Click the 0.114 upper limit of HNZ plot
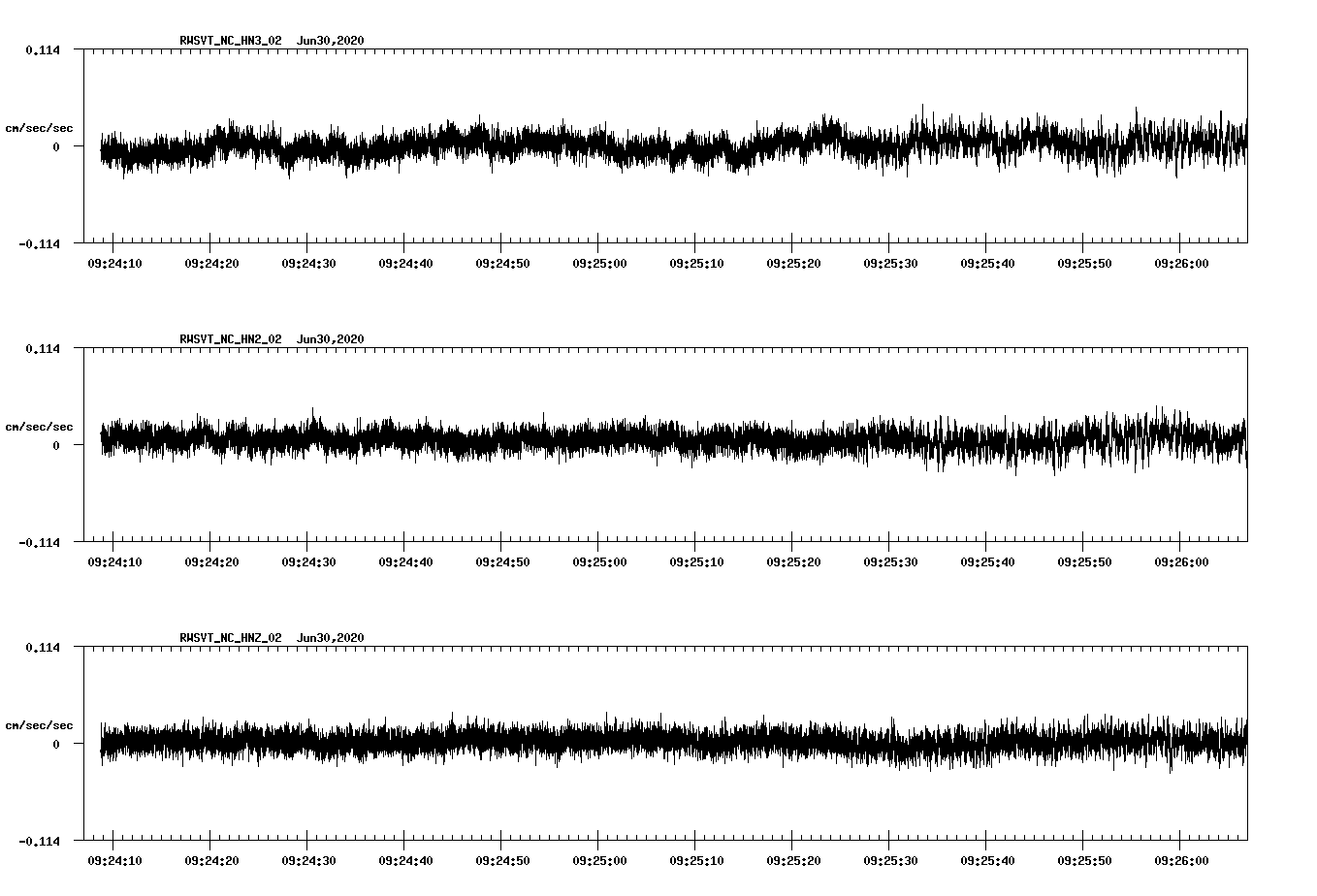Viewport: 1317px width, 896px height. click(x=43, y=647)
